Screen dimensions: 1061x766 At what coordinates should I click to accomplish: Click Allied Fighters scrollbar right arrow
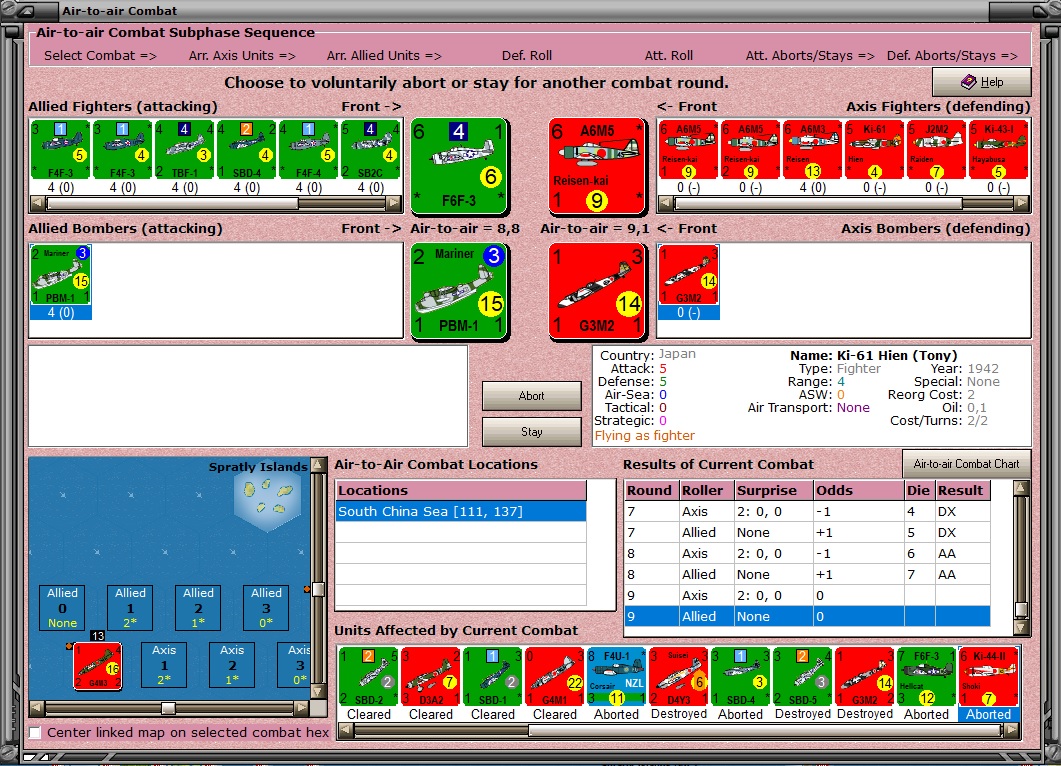[394, 203]
